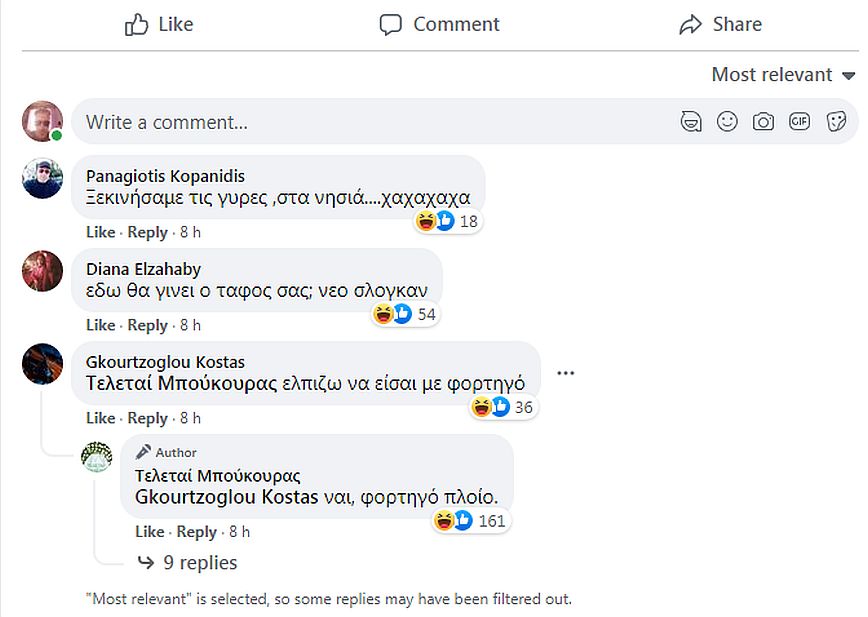Open options menu for Gkourtzoglou Kostas comment
The width and height of the screenshot is (868, 617).
566,373
